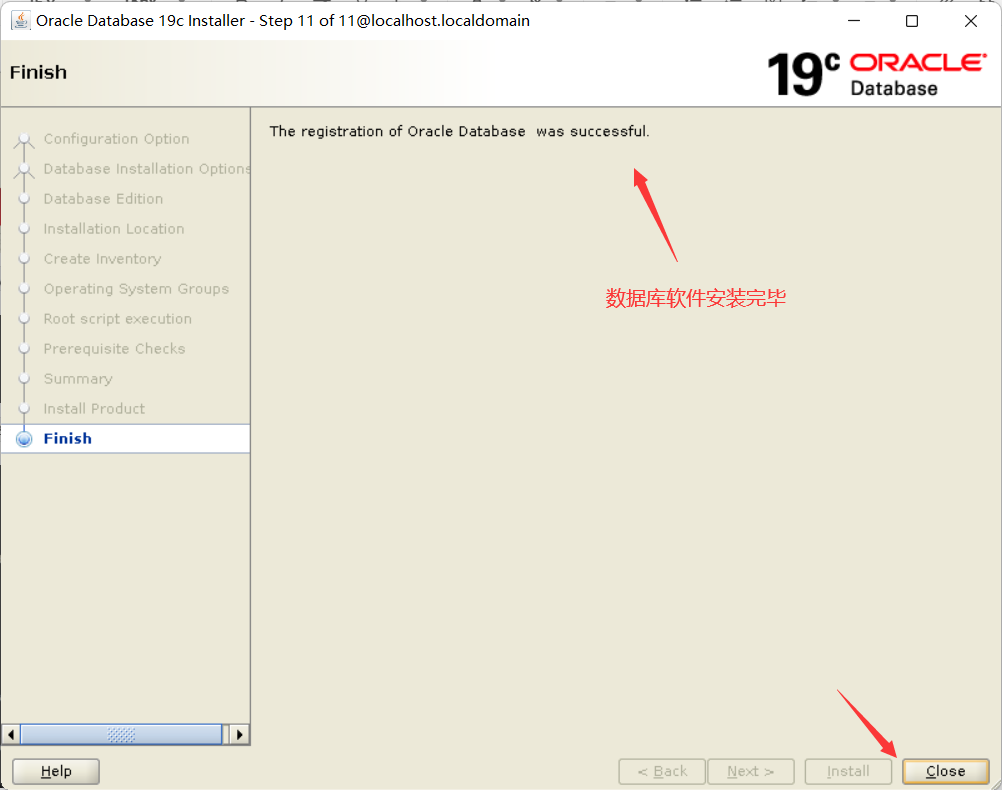Click the Oracle 19c Database logo
The width and height of the screenshot is (1002, 790).
(876, 74)
